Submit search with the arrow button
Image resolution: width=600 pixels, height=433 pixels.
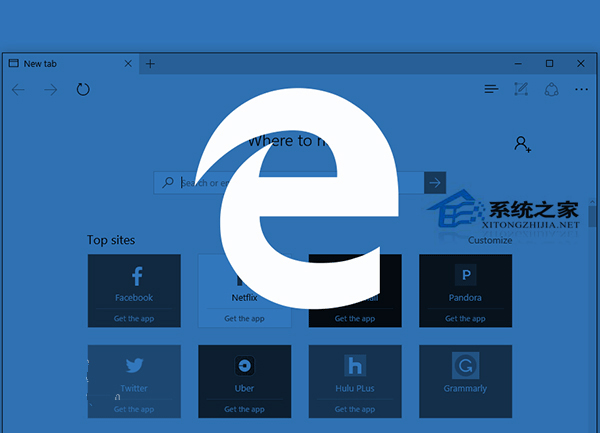434,182
